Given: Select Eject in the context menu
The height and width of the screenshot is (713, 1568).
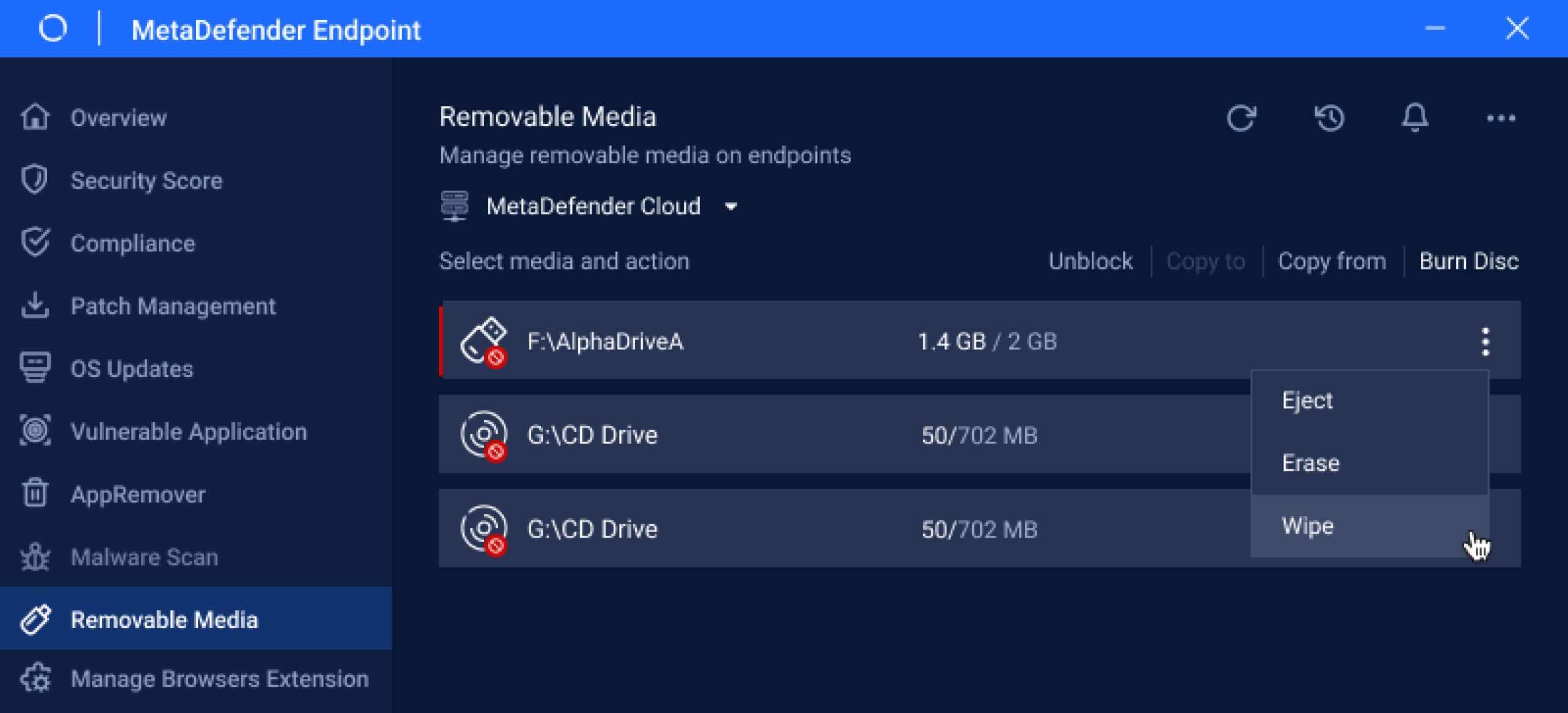Looking at the screenshot, I should coord(1306,400).
